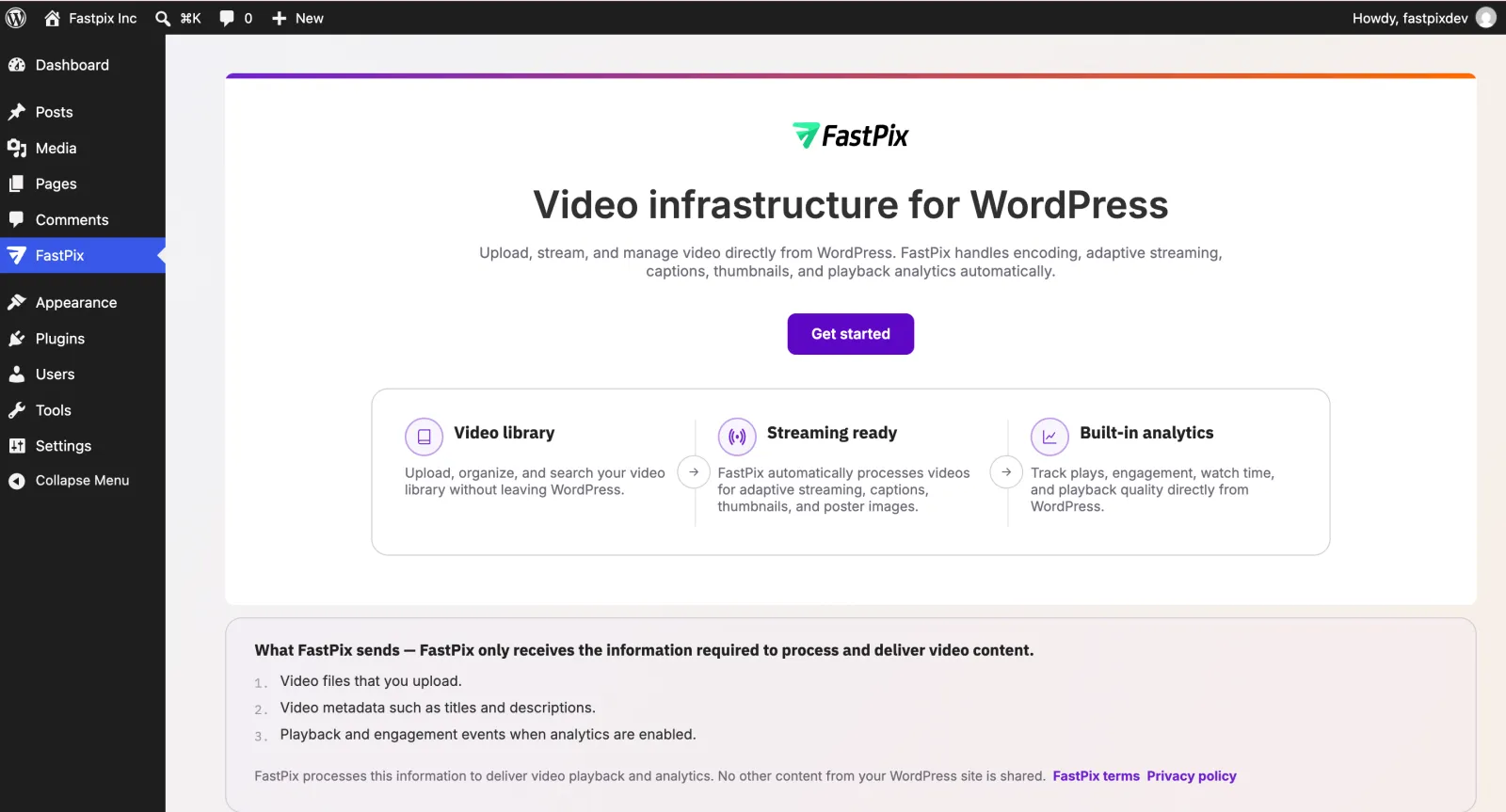Click the Built-in analytics chart icon
Screen dimensions: 1506x812
click(x=1049, y=437)
